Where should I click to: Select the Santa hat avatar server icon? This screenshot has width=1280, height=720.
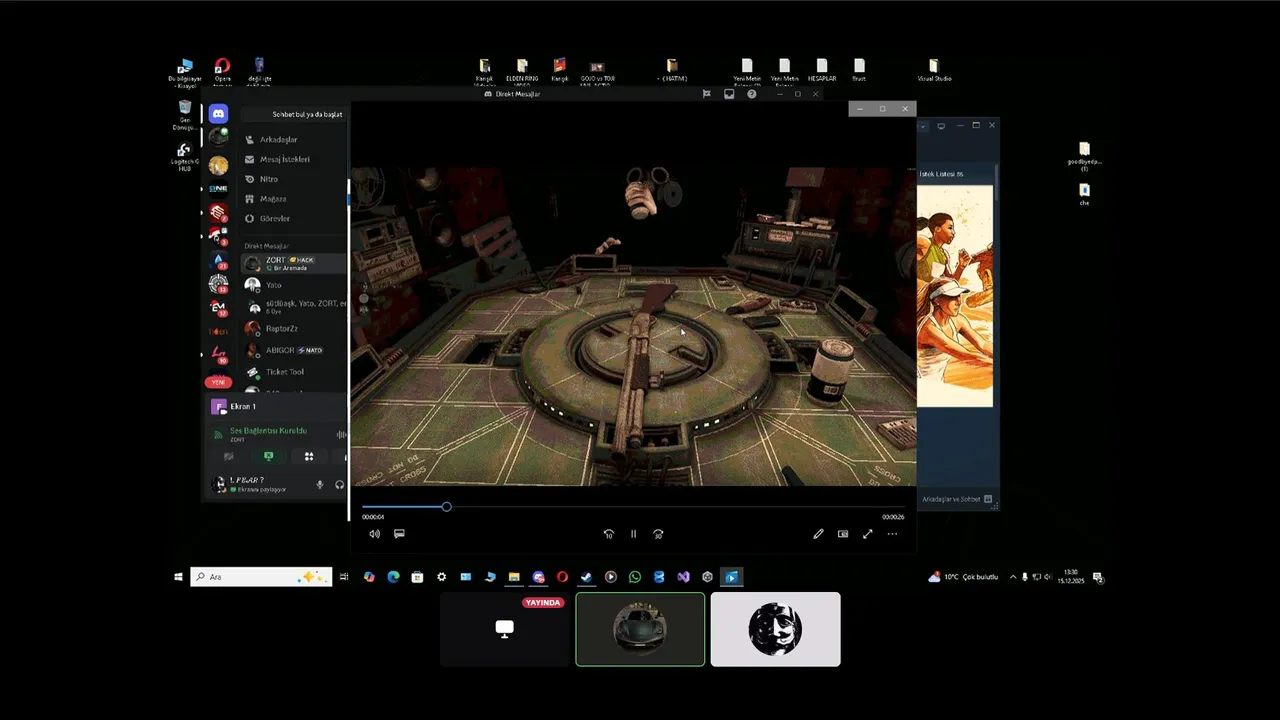point(218,236)
